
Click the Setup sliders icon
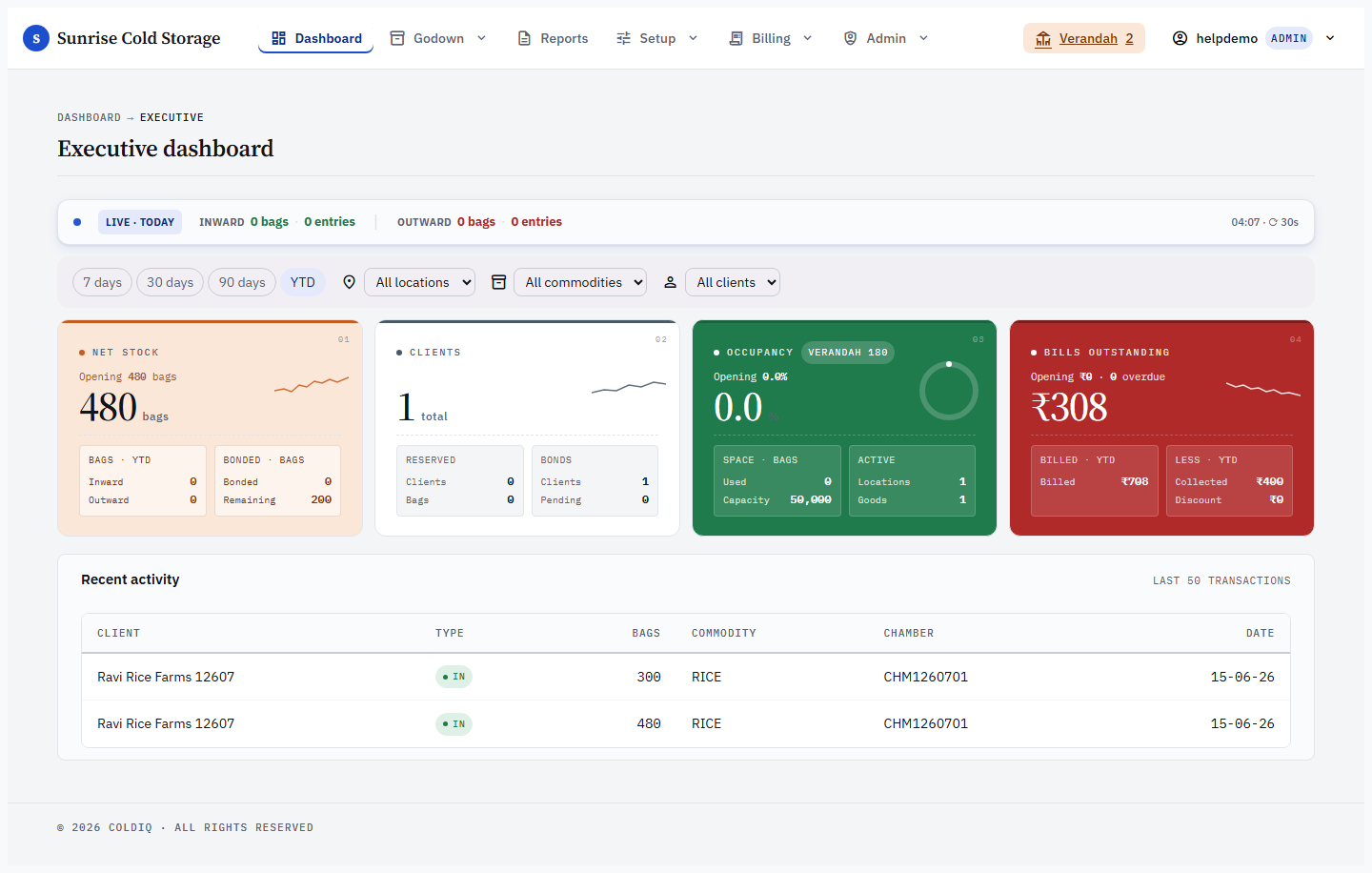623,38
